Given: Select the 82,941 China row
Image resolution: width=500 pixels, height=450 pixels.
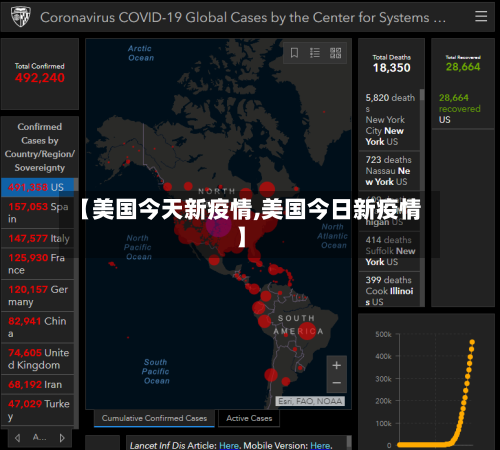Looking at the screenshot, I should (x=38, y=327).
